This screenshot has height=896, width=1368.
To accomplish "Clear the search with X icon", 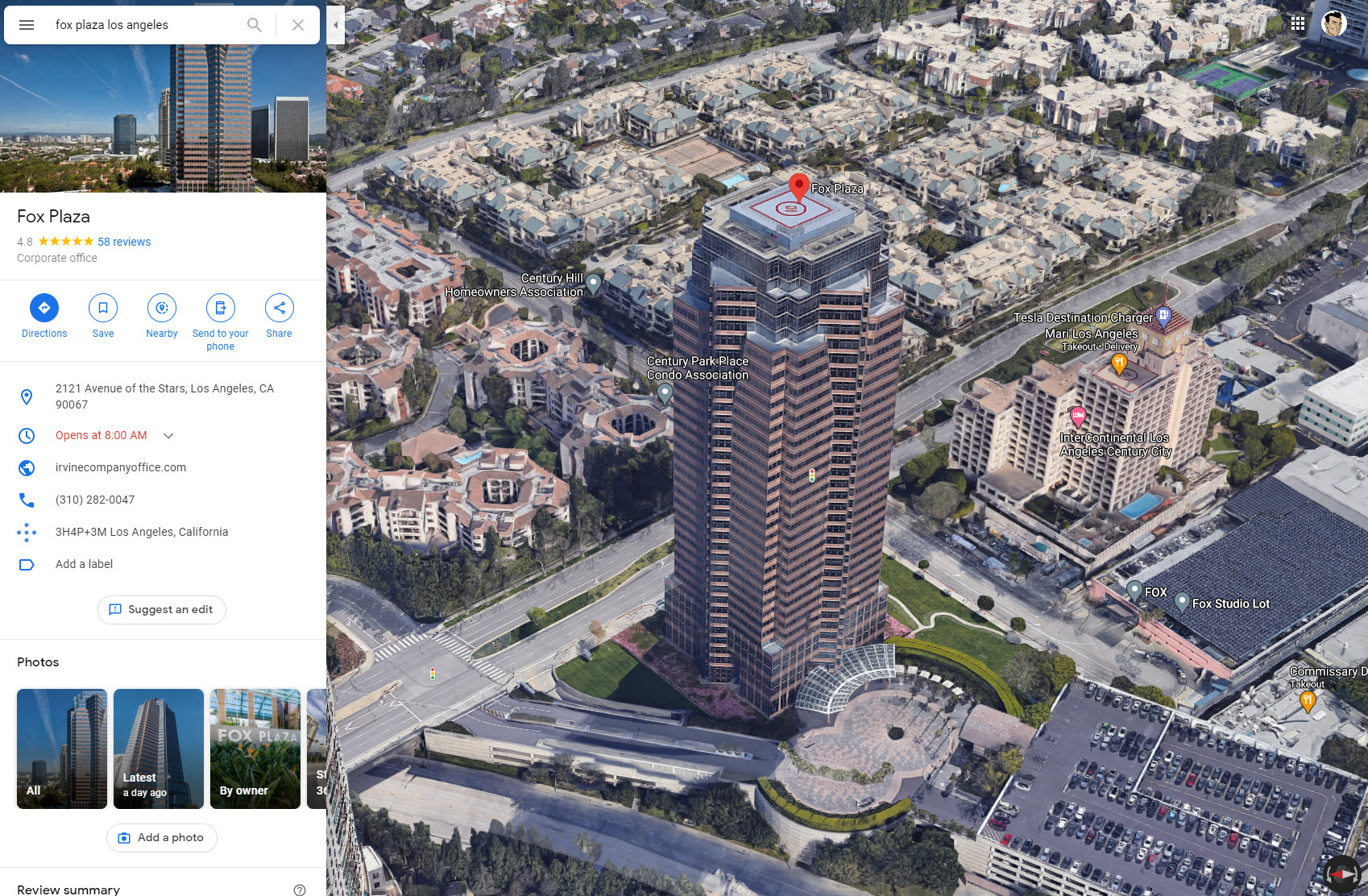I will pos(298,25).
